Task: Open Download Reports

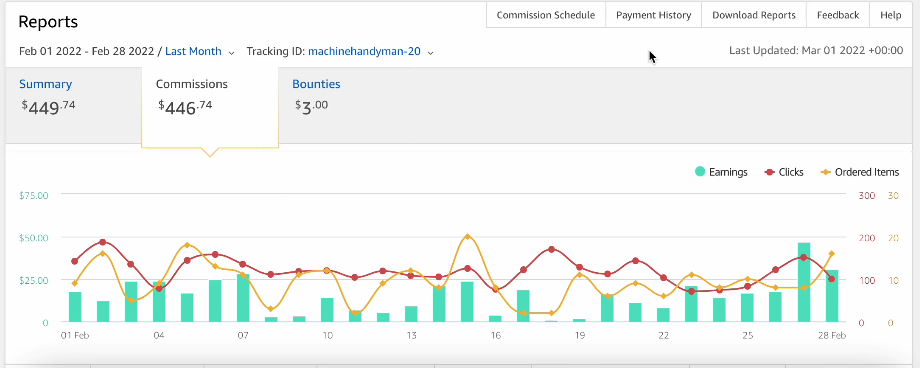Action: tap(753, 15)
